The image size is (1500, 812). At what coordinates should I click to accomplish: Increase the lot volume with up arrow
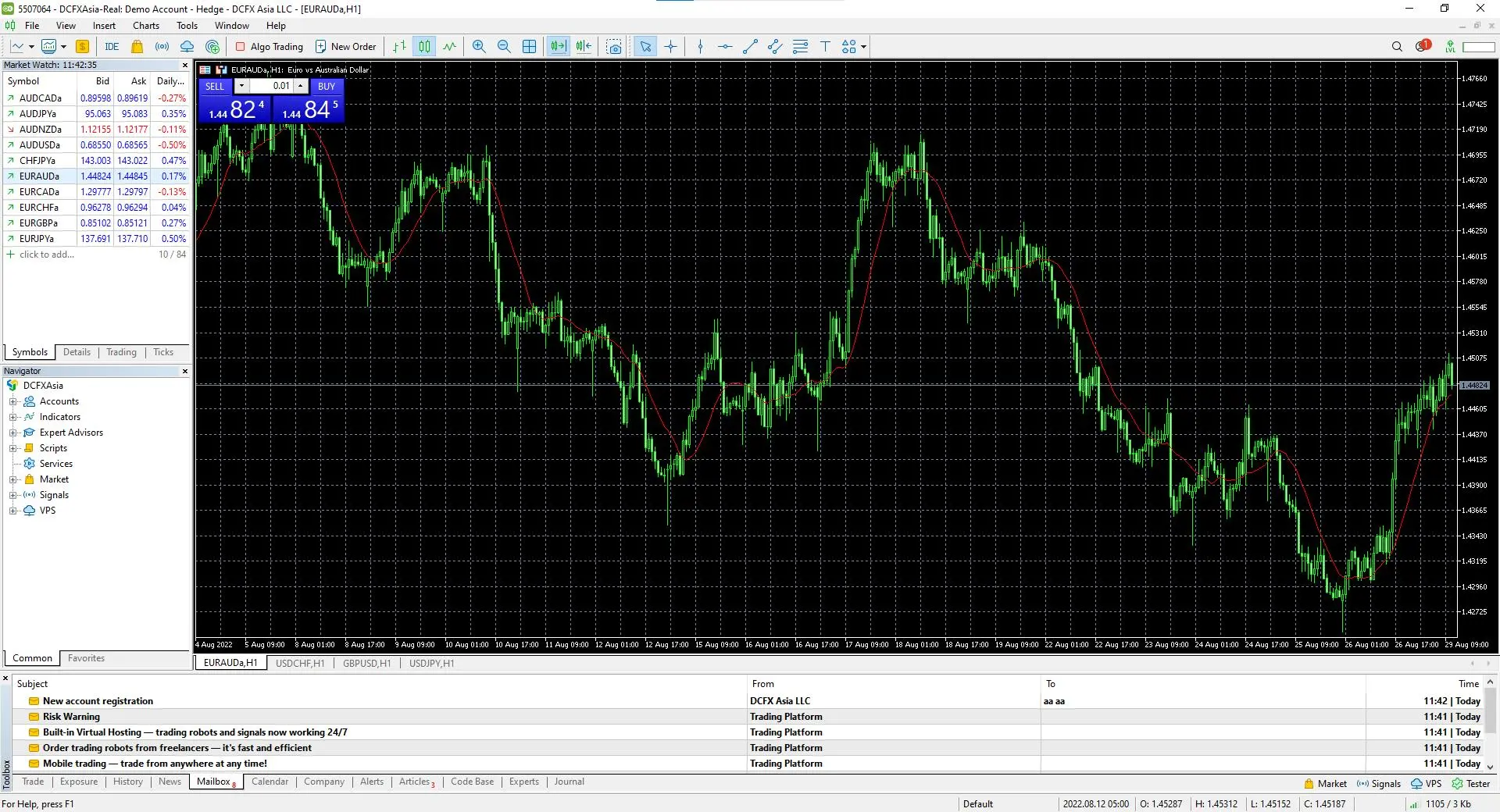(x=300, y=86)
